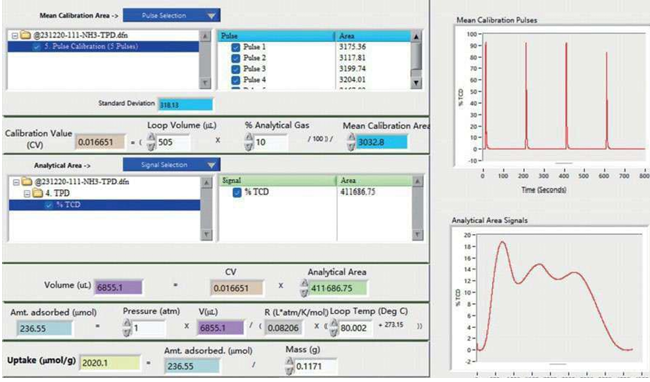This screenshot has height=382, width=650.
Task: Toggle checkbox of Pulse Calibration (5 Pulses) tree row
Action: pyautogui.click(x=37, y=46)
